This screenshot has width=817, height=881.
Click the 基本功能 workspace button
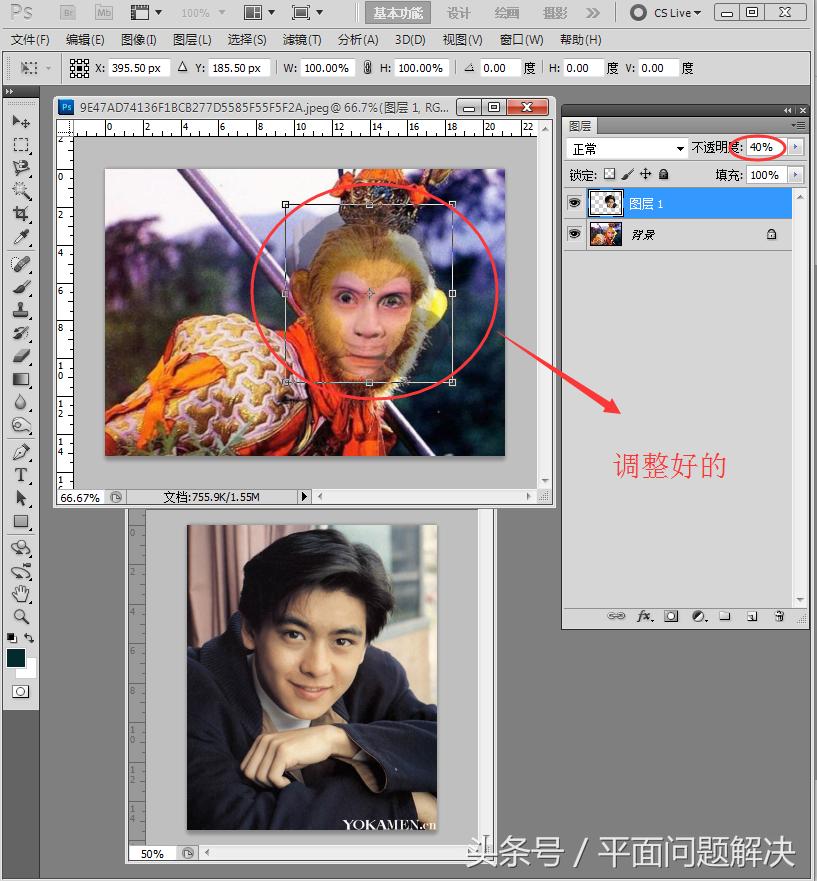(398, 13)
